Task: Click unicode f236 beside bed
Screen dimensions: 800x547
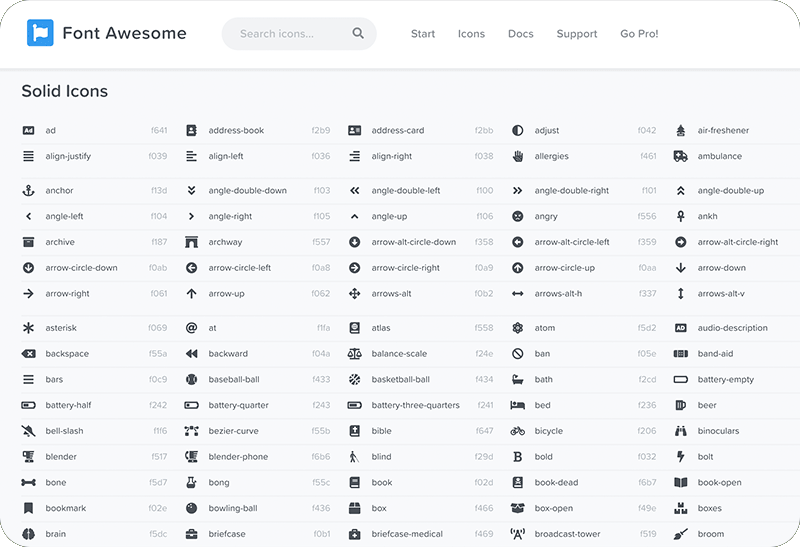Action: tap(646, 405)
